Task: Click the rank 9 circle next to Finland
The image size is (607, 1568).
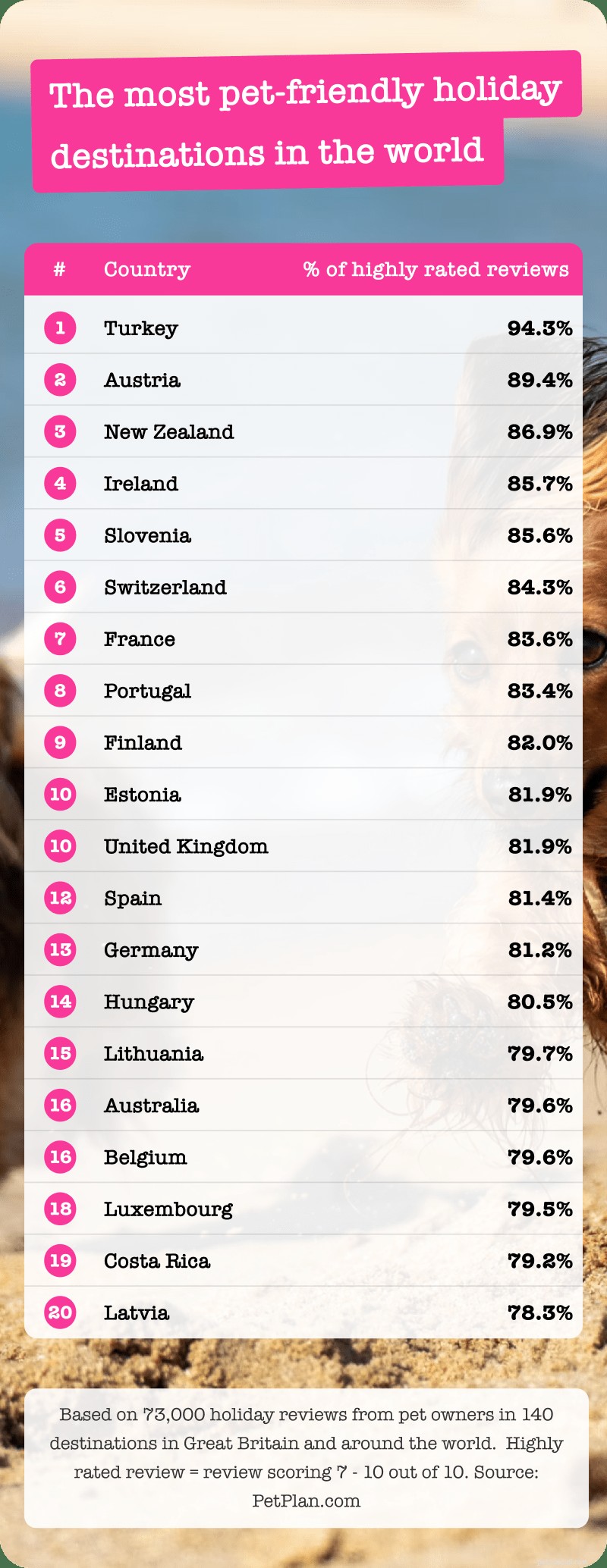Action: tap(60, 742)
